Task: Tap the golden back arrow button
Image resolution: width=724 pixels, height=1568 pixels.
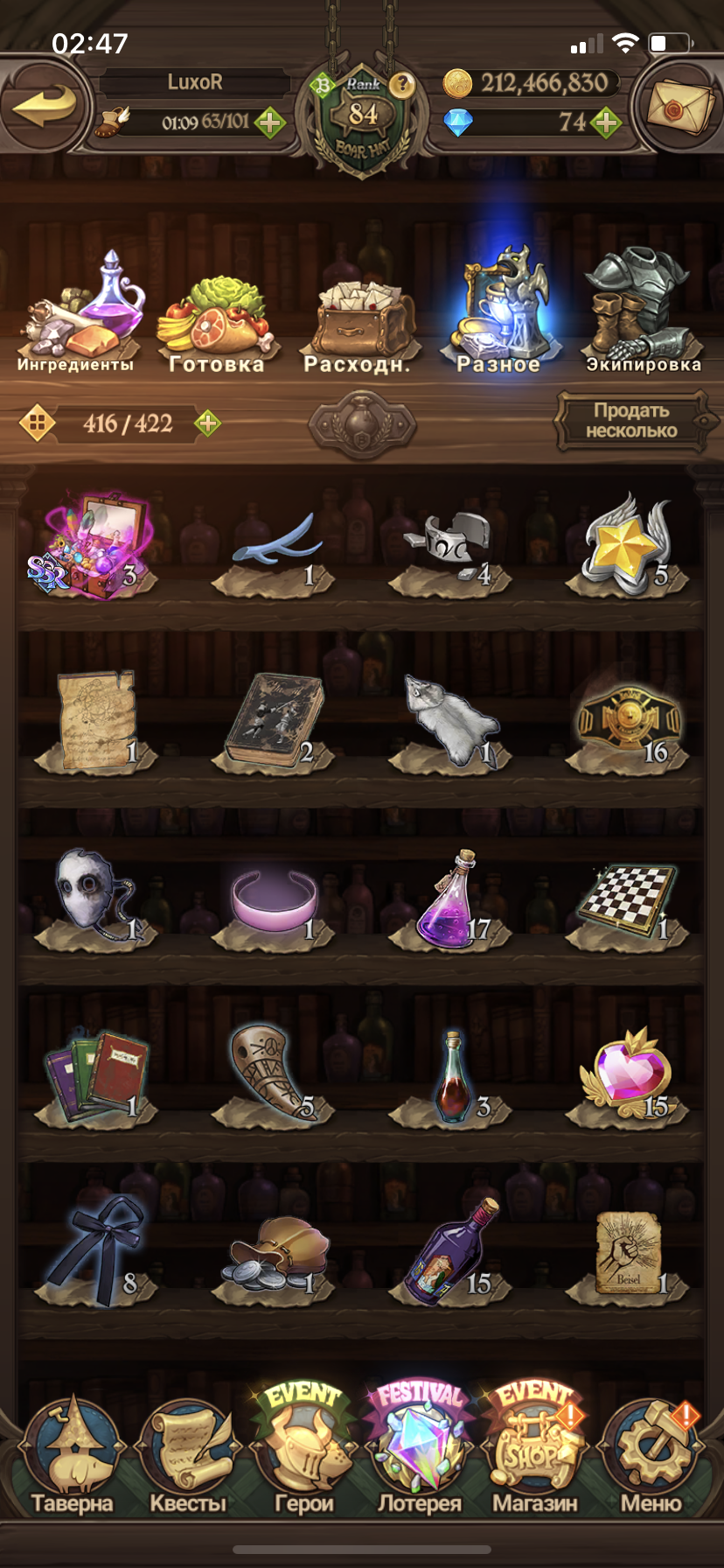Action: 44,106
